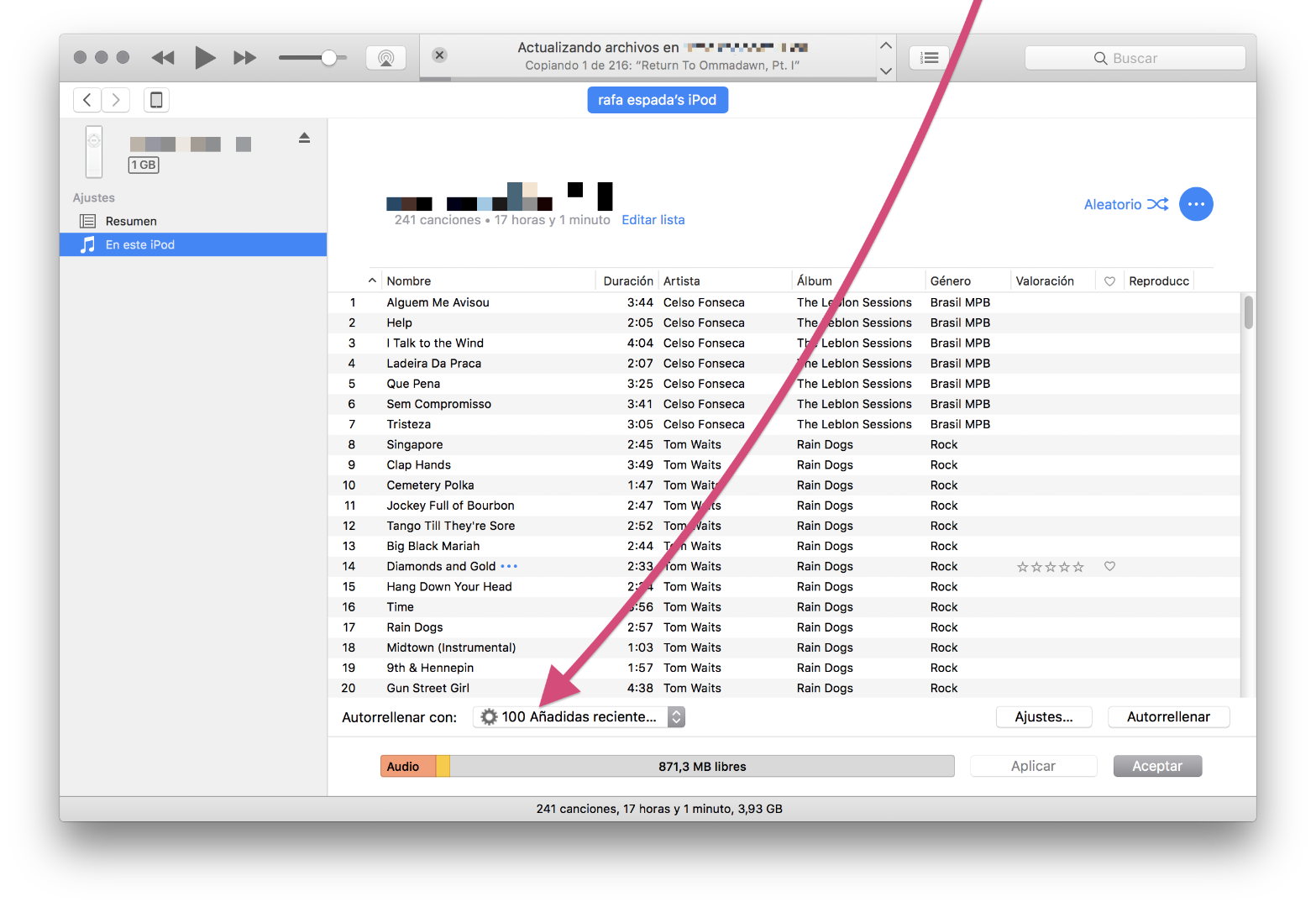Adjust the volume slider knob
Screen dimensions: 1316x907
pos(329,57)
